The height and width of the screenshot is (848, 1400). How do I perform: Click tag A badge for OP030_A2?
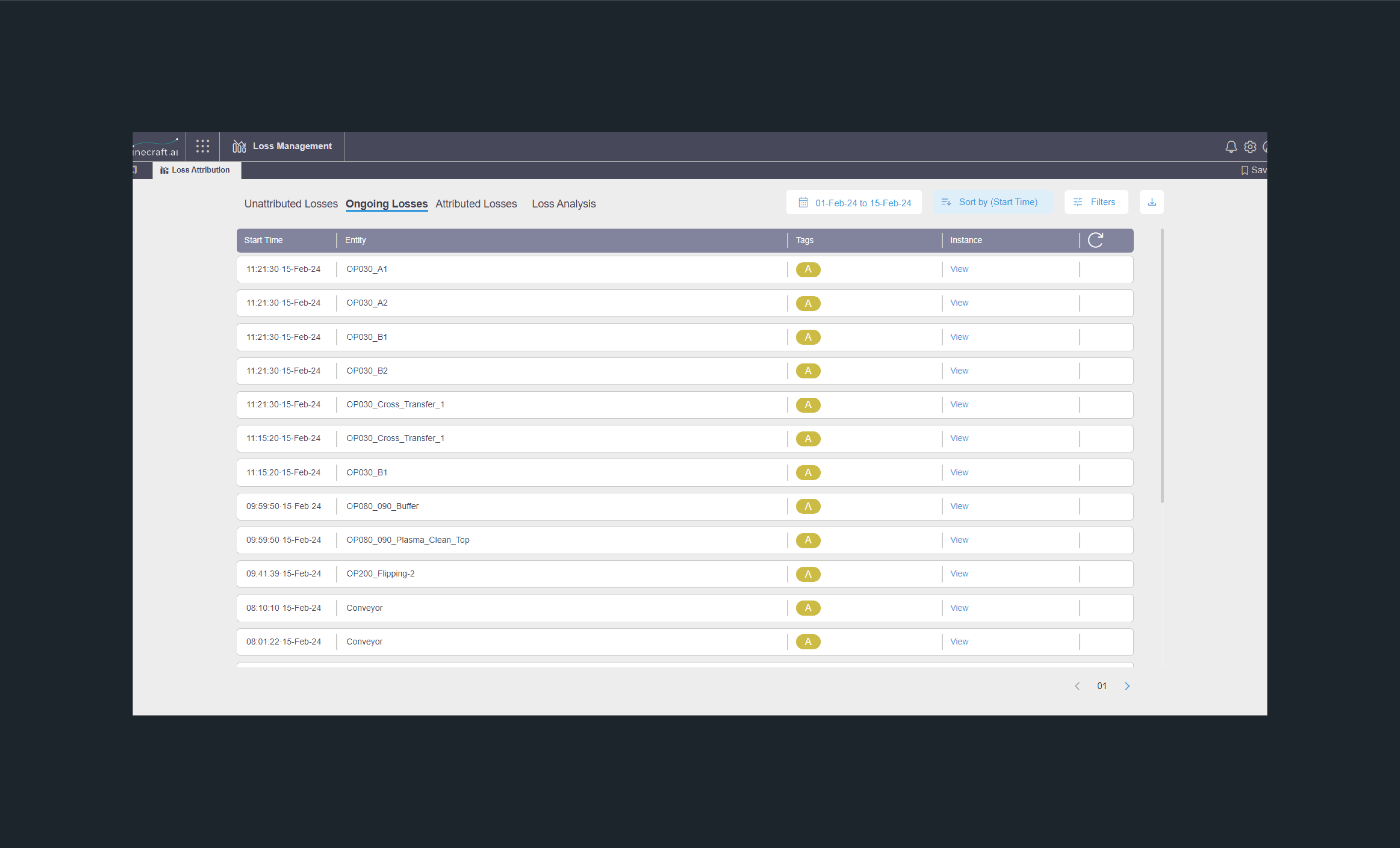point(808,303)
